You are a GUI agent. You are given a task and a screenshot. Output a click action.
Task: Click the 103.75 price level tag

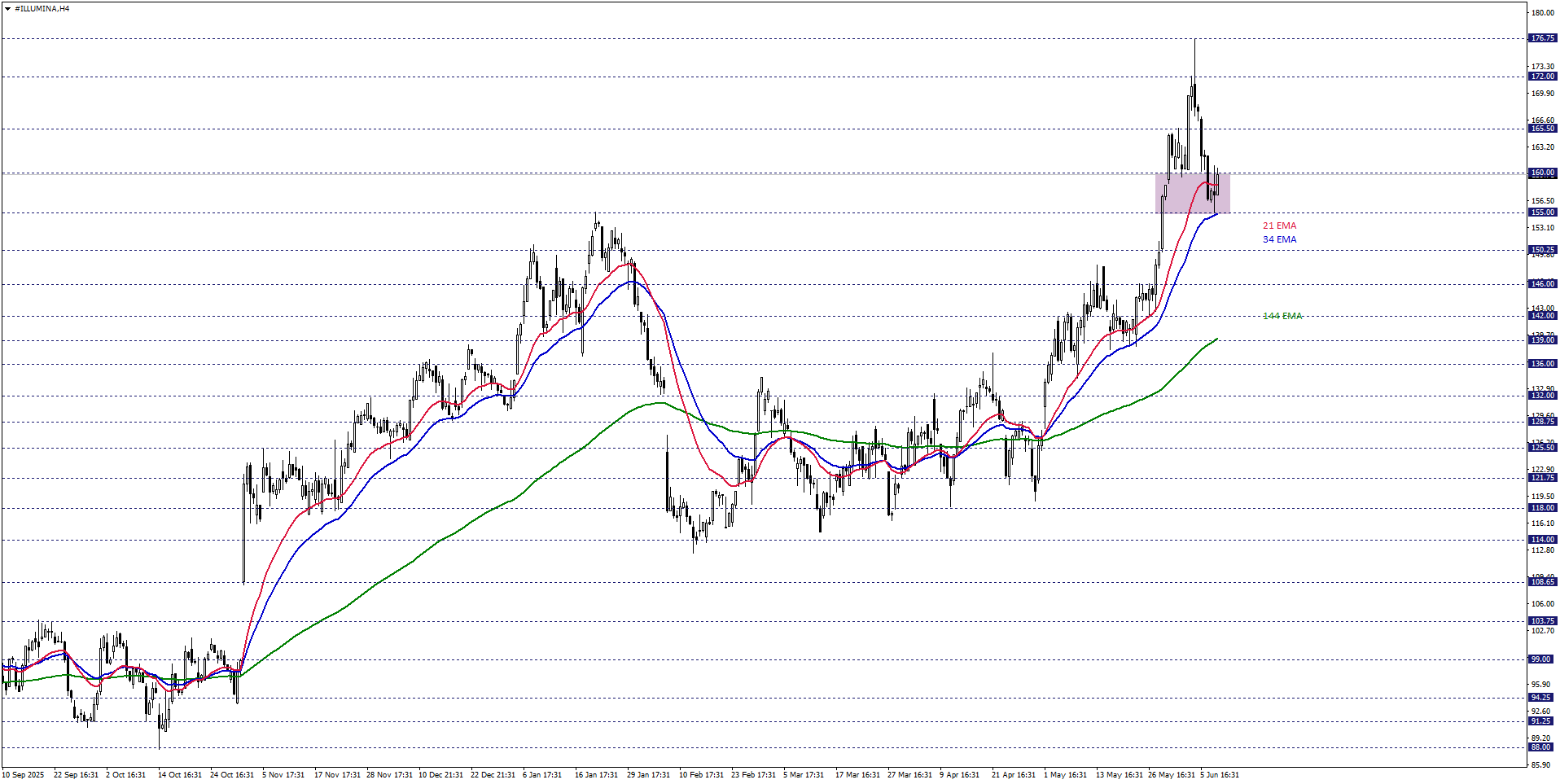pyautogui.click(x=1542, y=621)
